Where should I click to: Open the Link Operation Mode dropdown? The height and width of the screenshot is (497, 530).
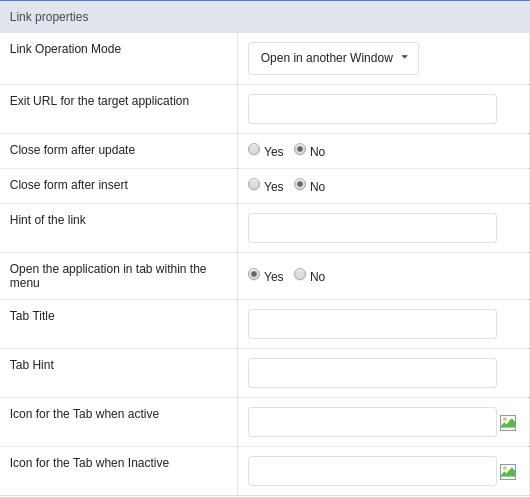click(x=333, y=58)
